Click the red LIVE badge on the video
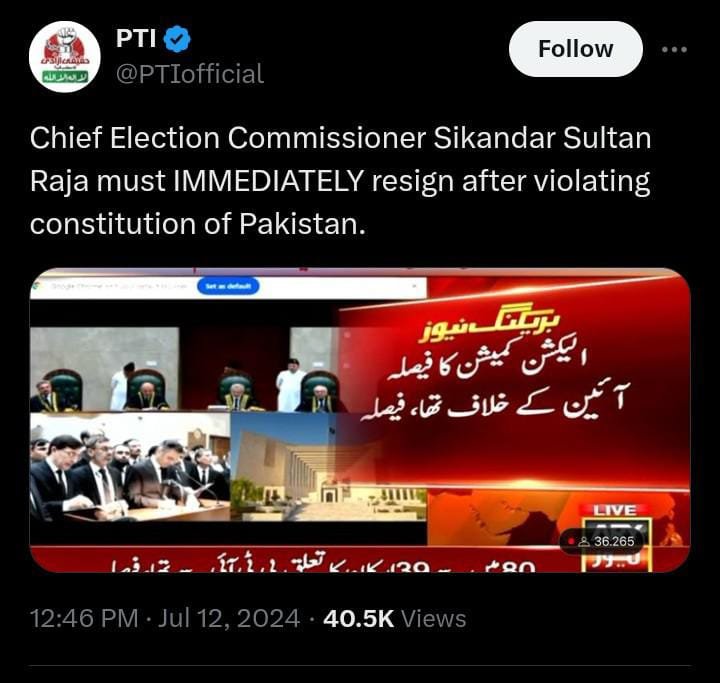Screen dimensions: 720x683 click(x=615, y=510)
